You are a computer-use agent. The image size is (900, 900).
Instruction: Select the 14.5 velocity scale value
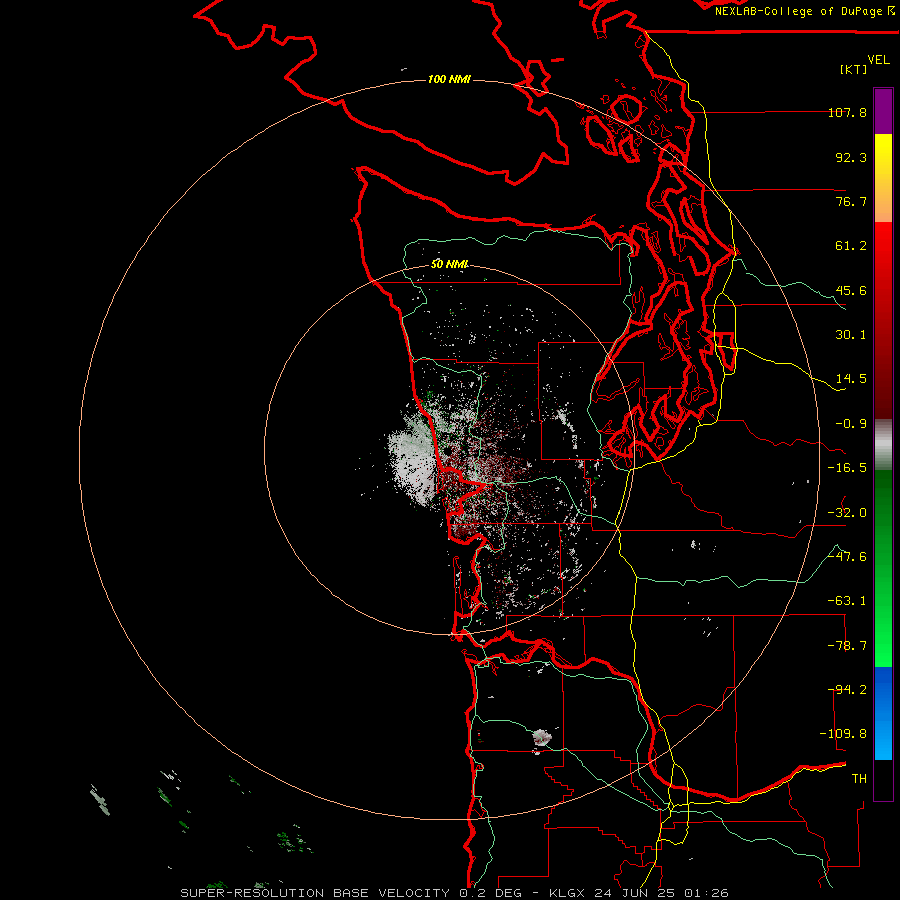(x=851, y=379)
